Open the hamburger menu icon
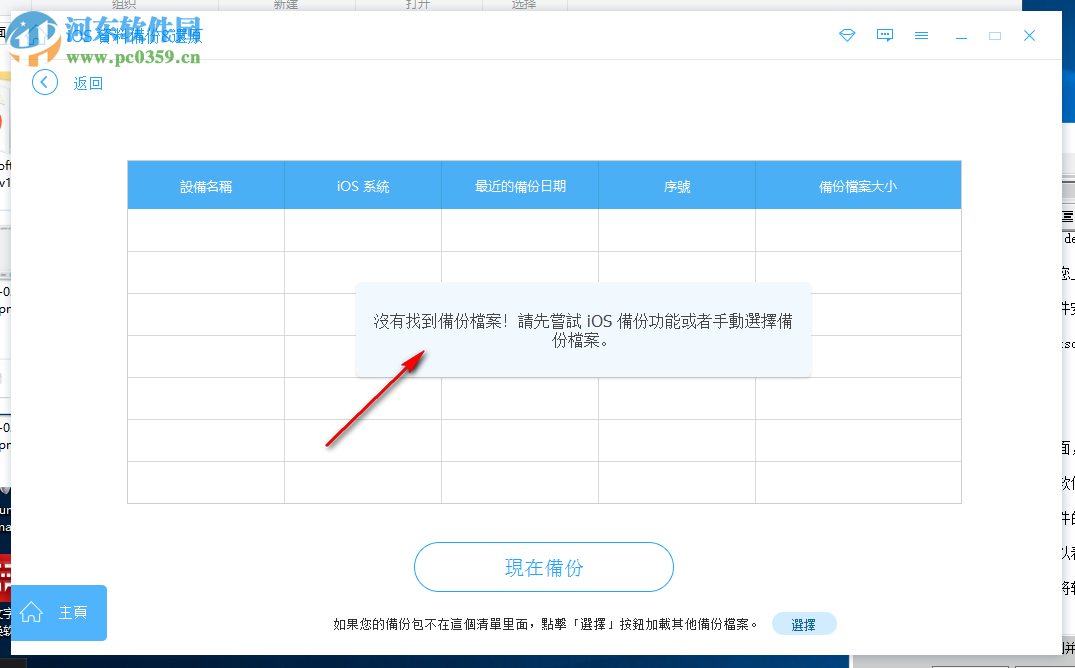The width and height of the screenshot is (1075, 668). tap(921, 35)
